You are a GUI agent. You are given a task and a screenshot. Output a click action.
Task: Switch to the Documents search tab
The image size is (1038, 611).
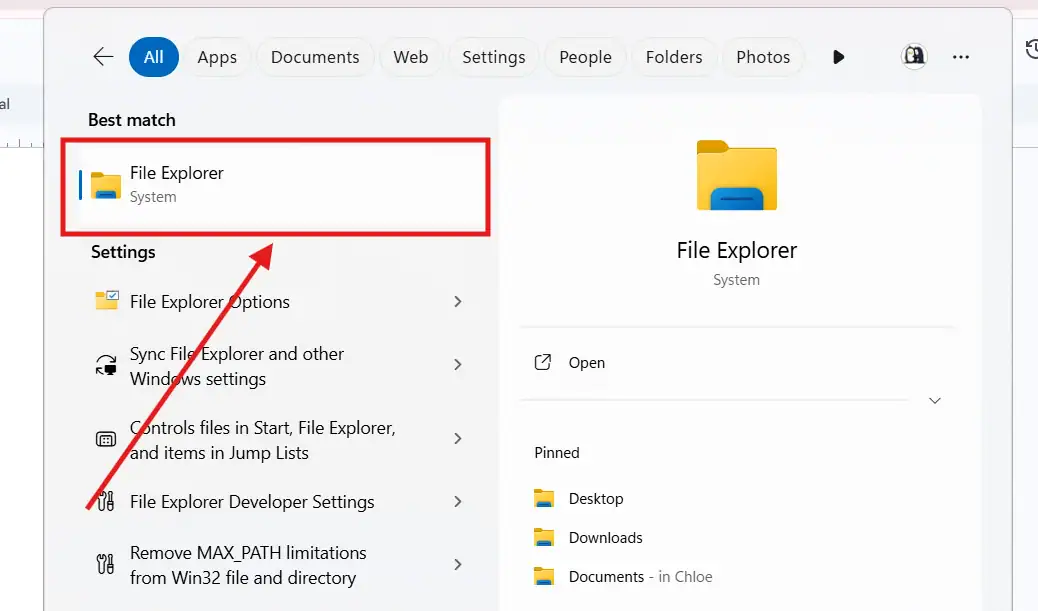315,57
